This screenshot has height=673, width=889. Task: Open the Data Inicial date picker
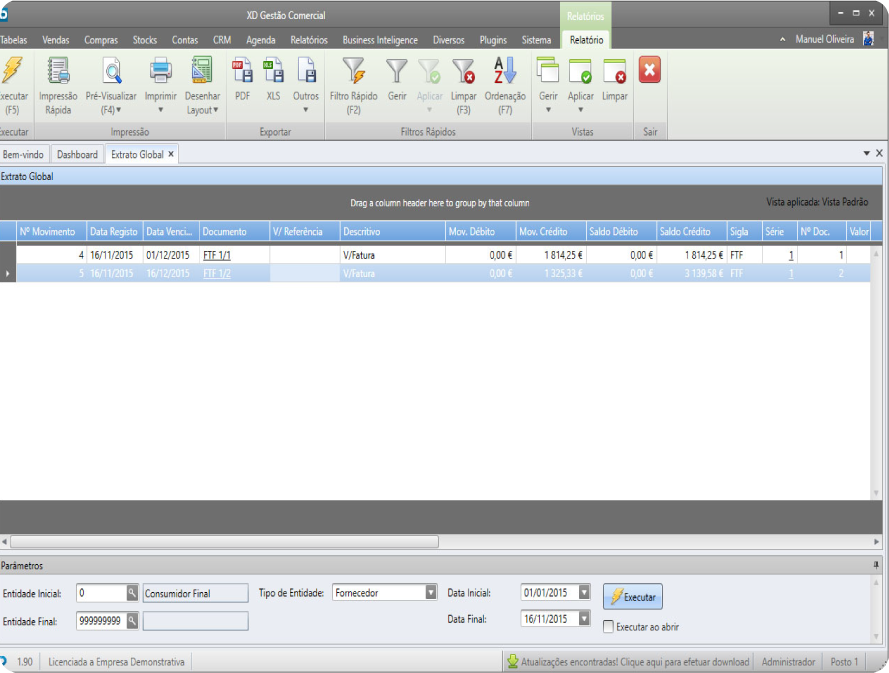point(584,593)
